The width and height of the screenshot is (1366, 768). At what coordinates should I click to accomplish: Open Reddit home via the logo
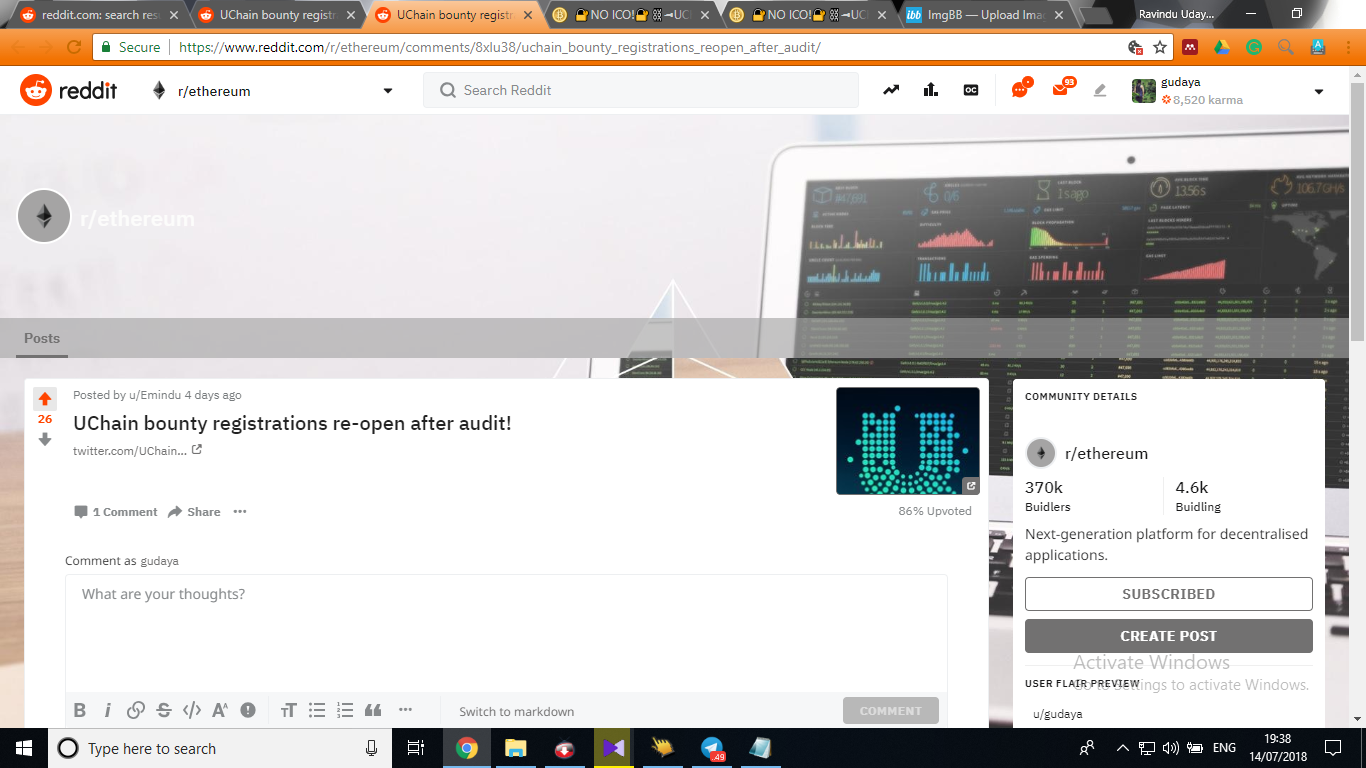tap(68, 91)
